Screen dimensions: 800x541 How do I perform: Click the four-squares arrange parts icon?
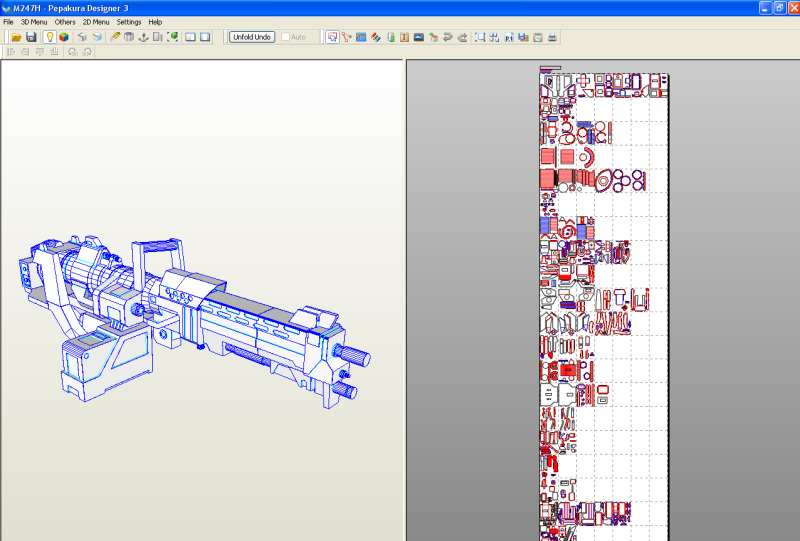pos(494,37)
